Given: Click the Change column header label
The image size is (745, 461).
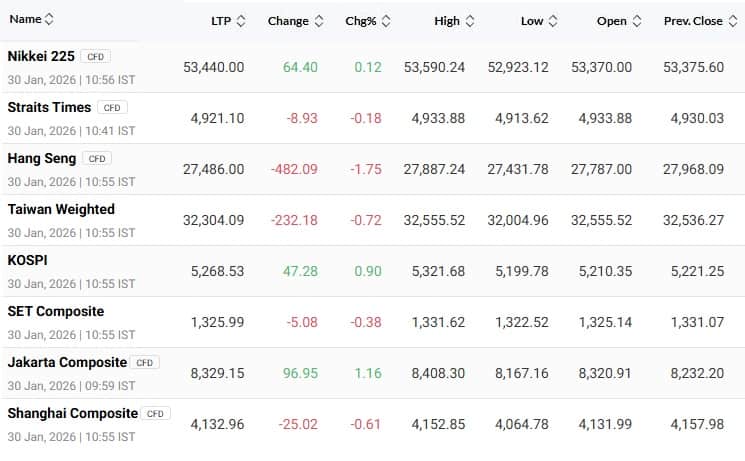Looking at the screenshot, I should coord(288,21).
